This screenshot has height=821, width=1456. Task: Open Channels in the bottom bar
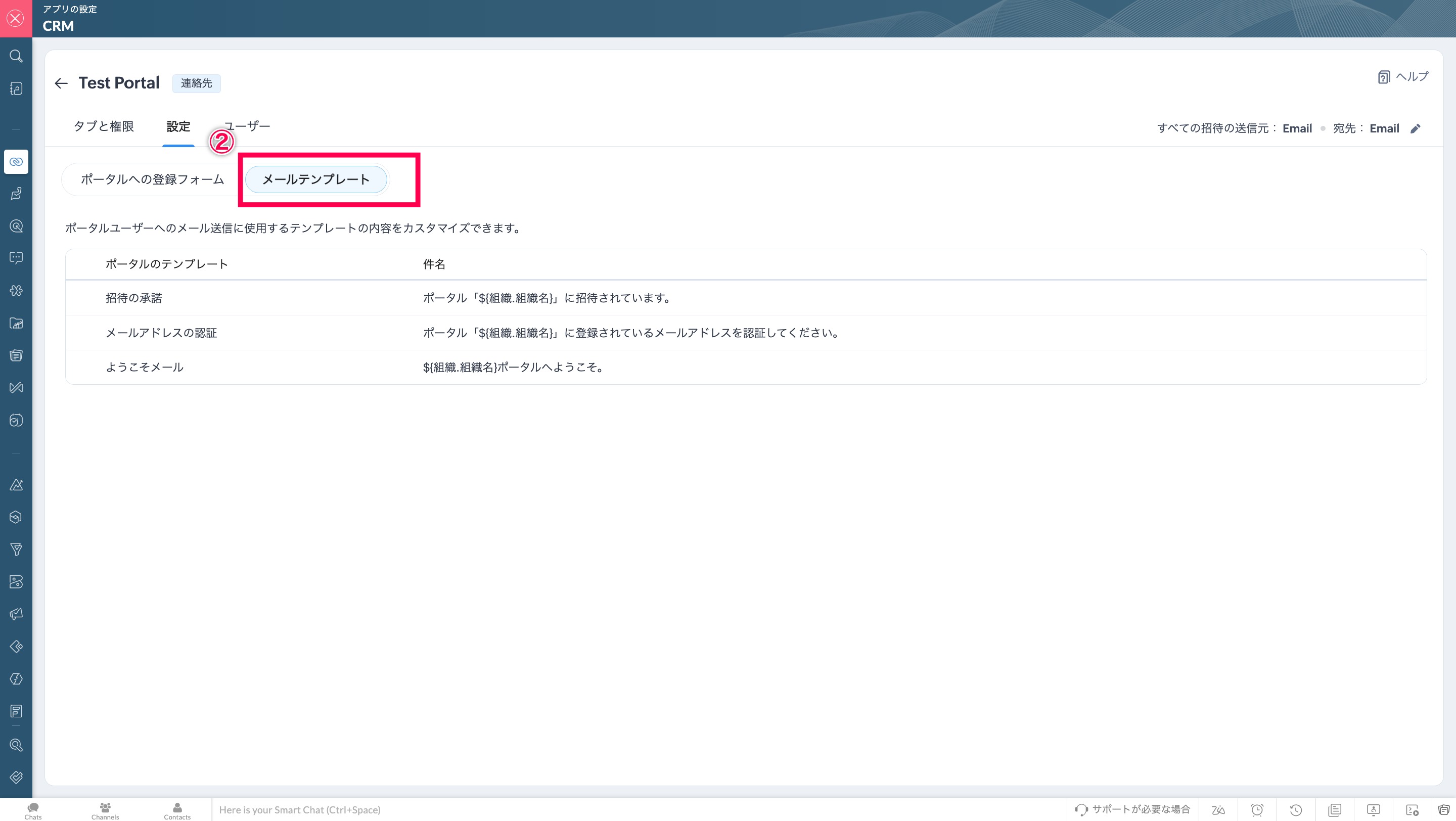[105, 810]
